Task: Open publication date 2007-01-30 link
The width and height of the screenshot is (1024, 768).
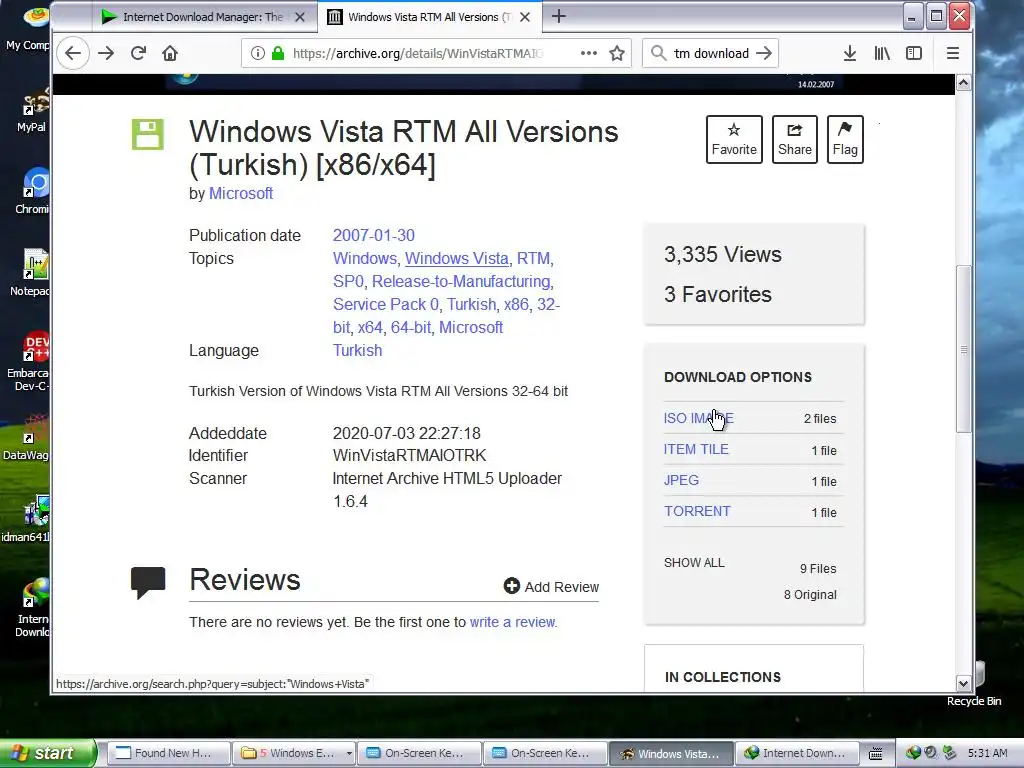Action: point(374,235)
